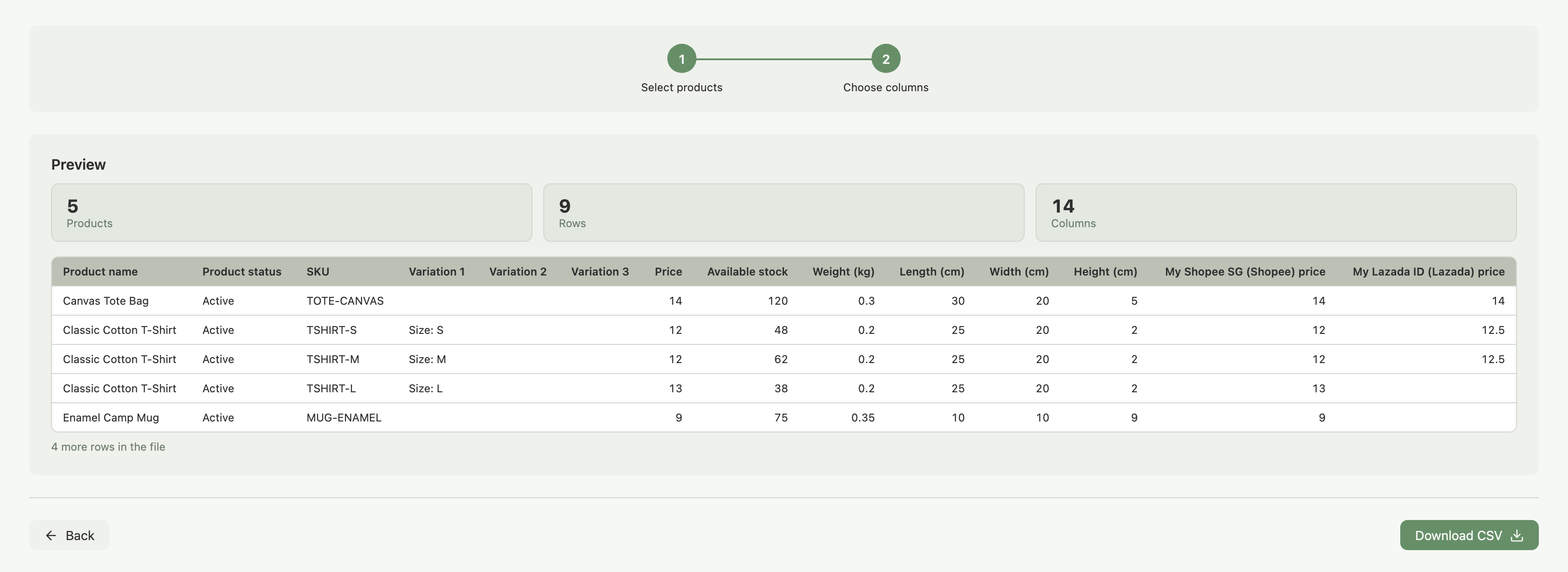Select the TSHIRT-S SKU cell
Viewport: 1568px width, 572px height.
coord(332,330)
